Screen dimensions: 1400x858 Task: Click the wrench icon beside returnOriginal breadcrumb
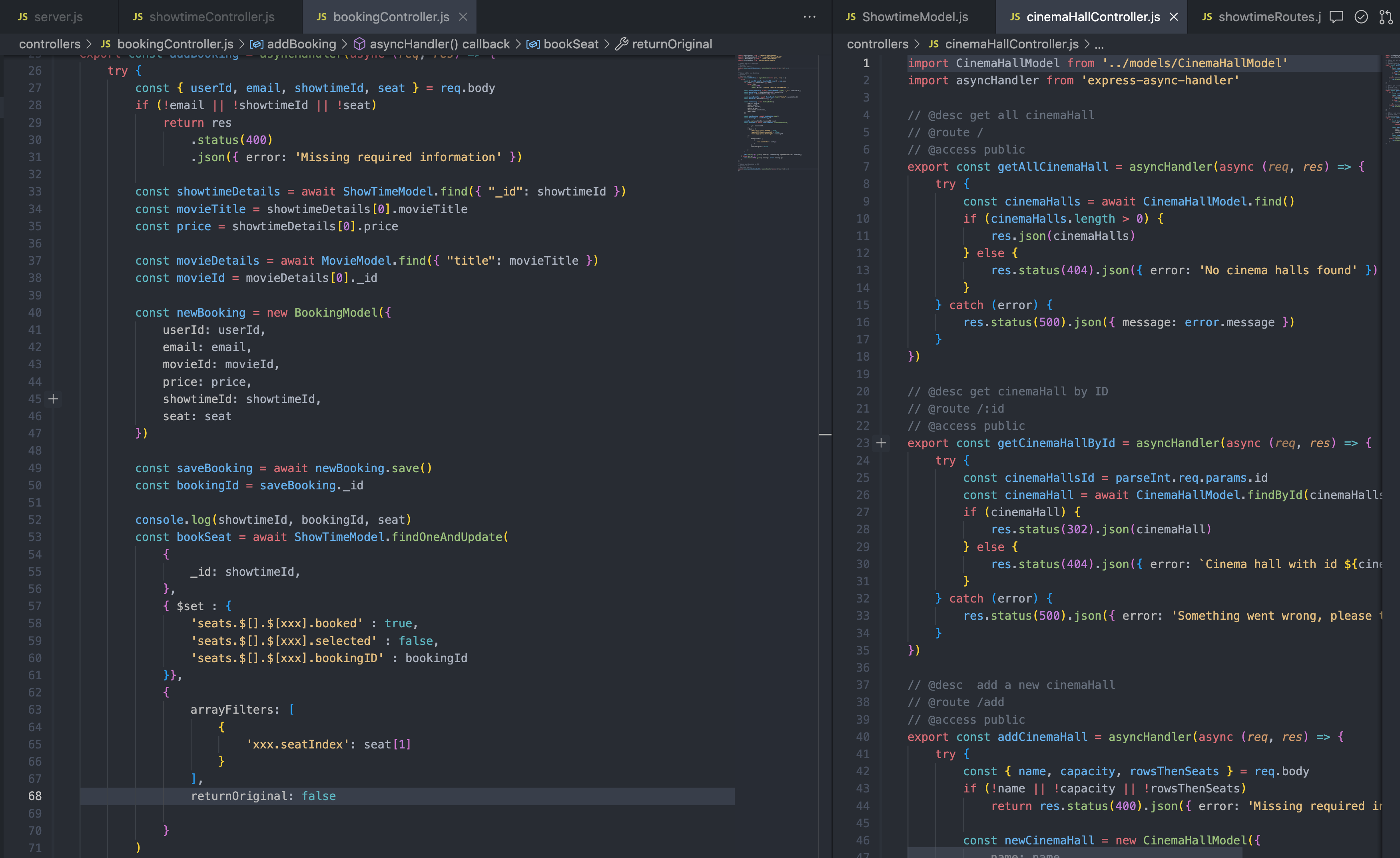pos(622,44)
